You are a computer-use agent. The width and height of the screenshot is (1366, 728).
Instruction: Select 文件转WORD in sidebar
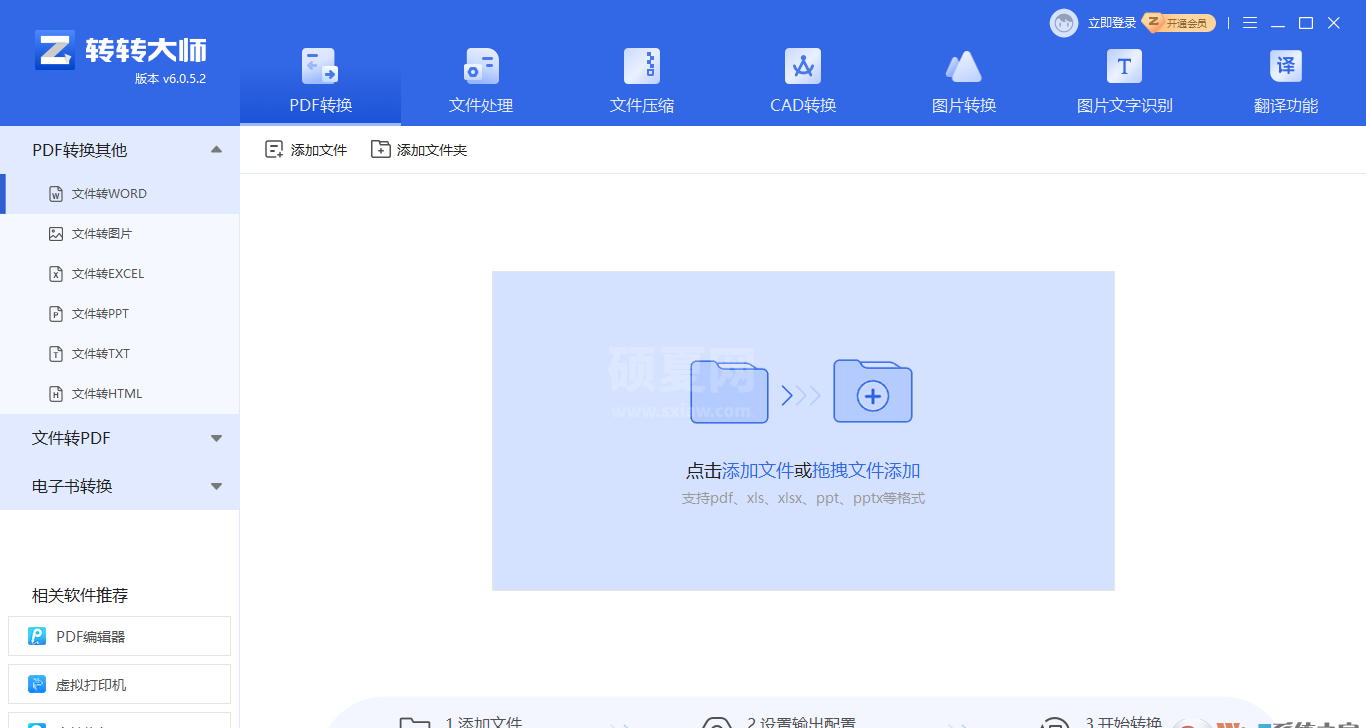point(120,194)
